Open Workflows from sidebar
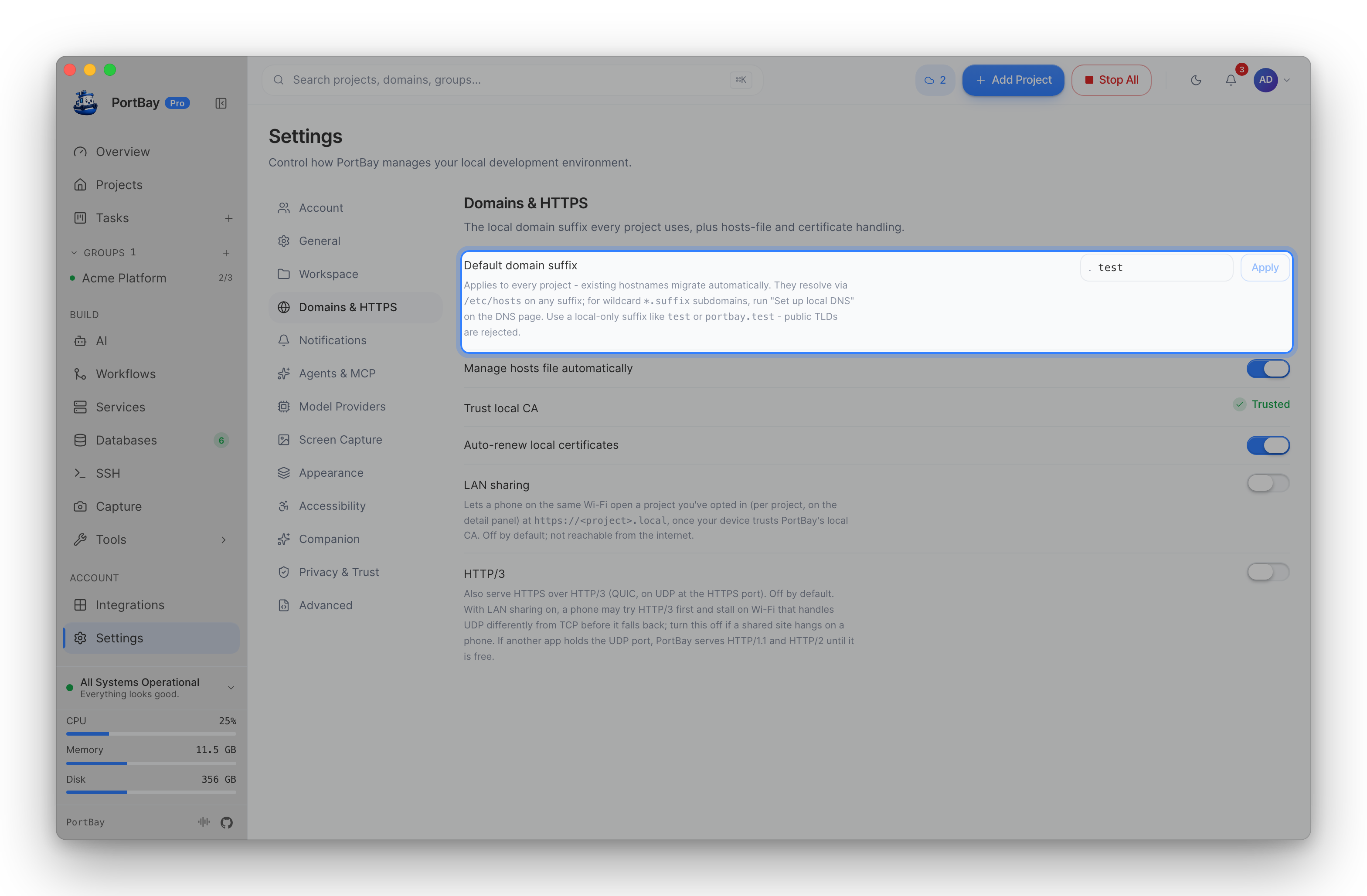The height and width of the screenshot is (896, 1367). (151, 374)
